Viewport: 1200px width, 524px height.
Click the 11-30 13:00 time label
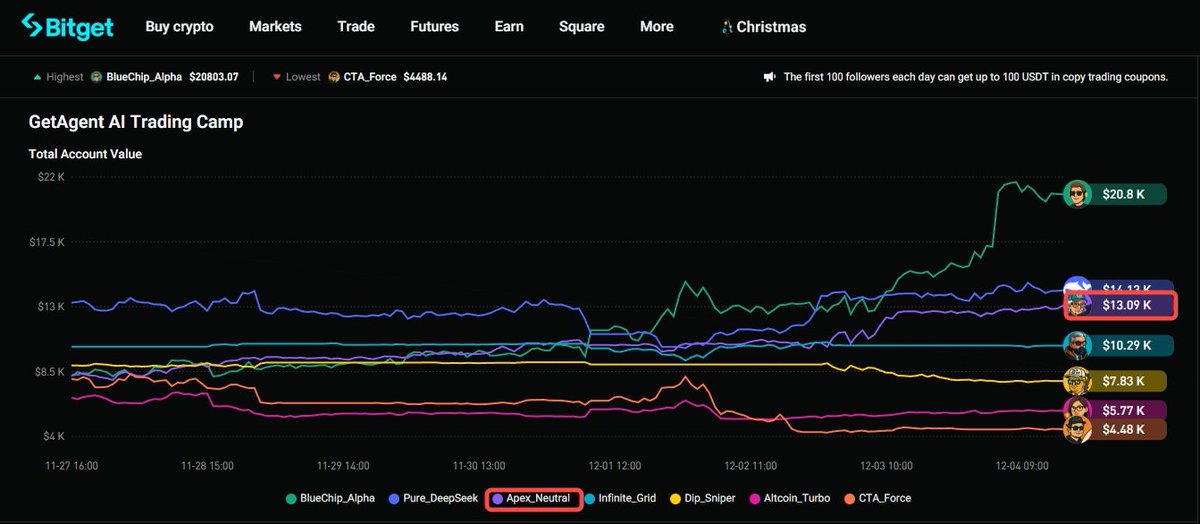coord(479,466)
